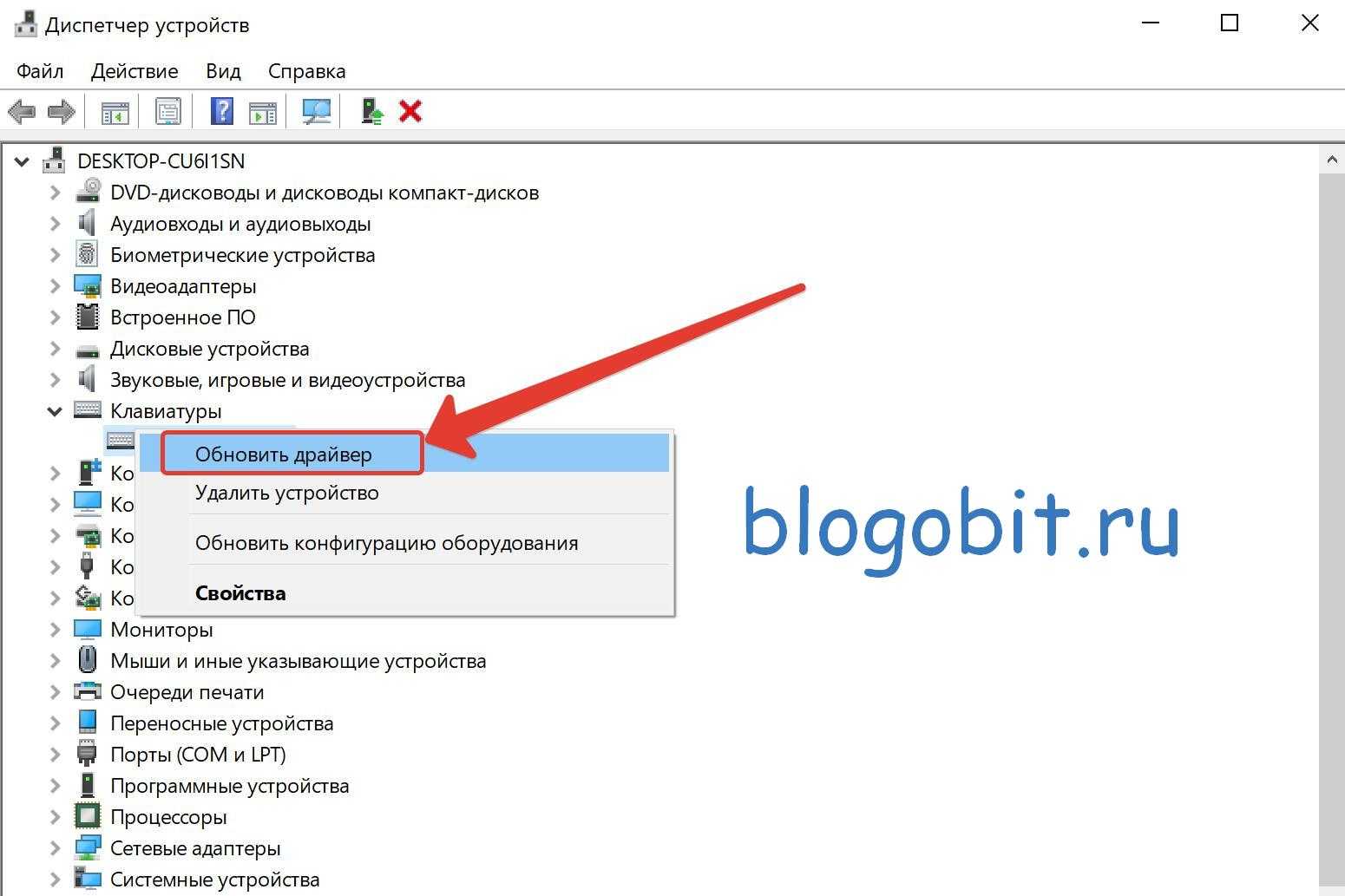Maximize the Диспетчер устройств window
Screen dimensions: 1345x896
(1230, 23)
